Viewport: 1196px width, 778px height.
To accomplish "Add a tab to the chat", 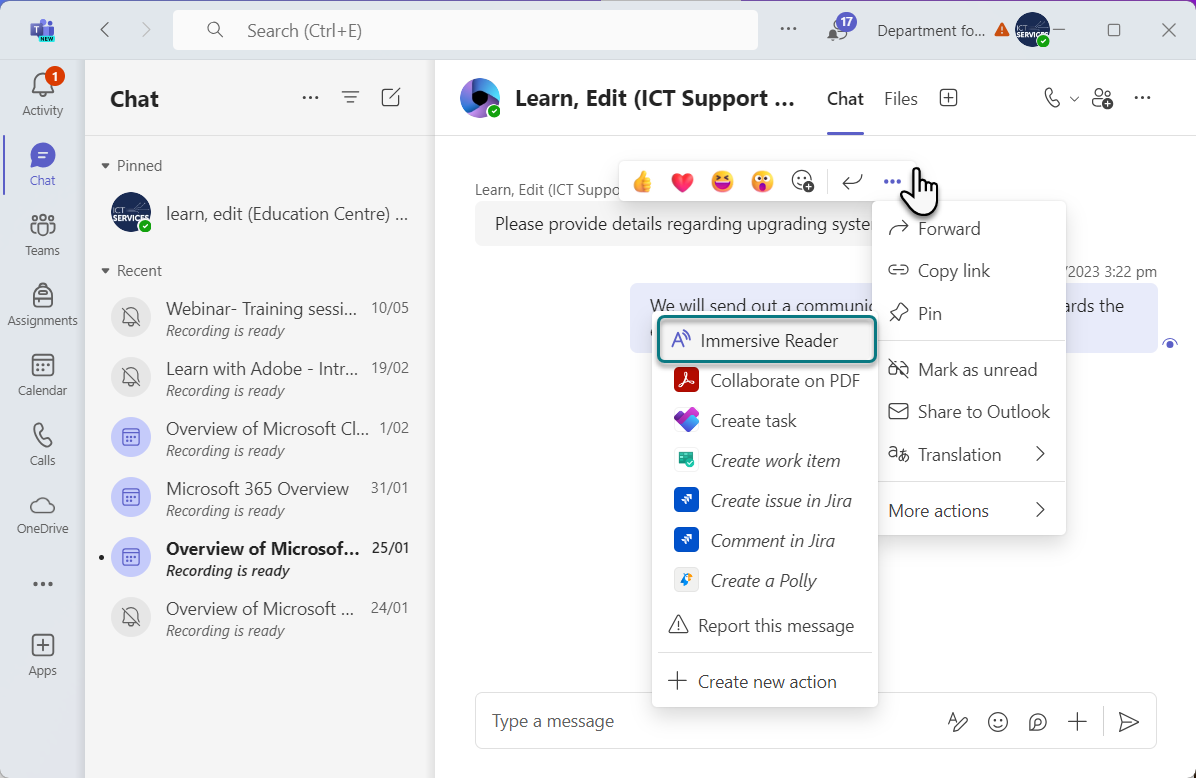I will [948, 98].
